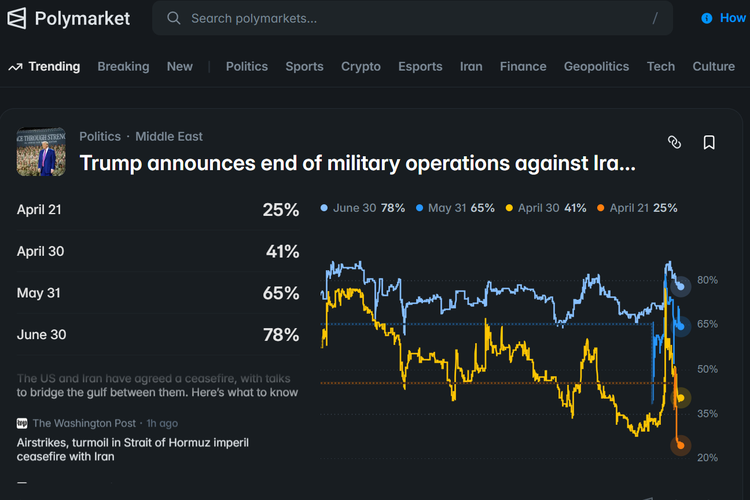Open the How it works info icon

click(x=708, y=18)
